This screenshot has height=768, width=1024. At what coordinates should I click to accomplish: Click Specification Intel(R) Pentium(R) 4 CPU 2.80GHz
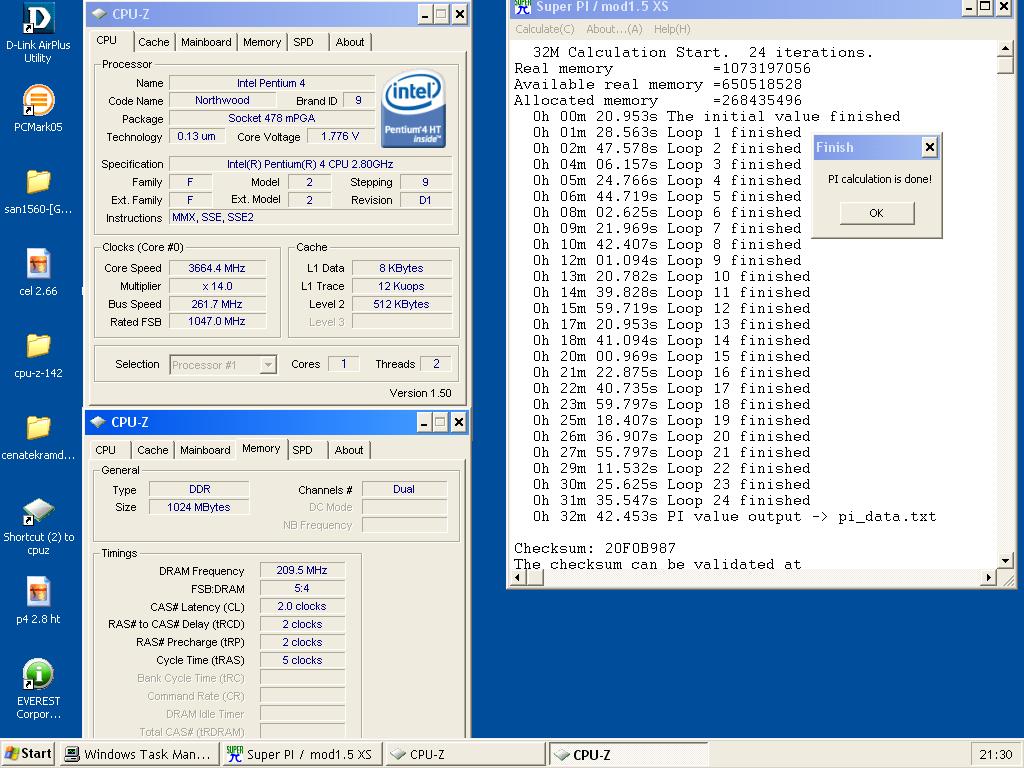[x=311, y=164]
